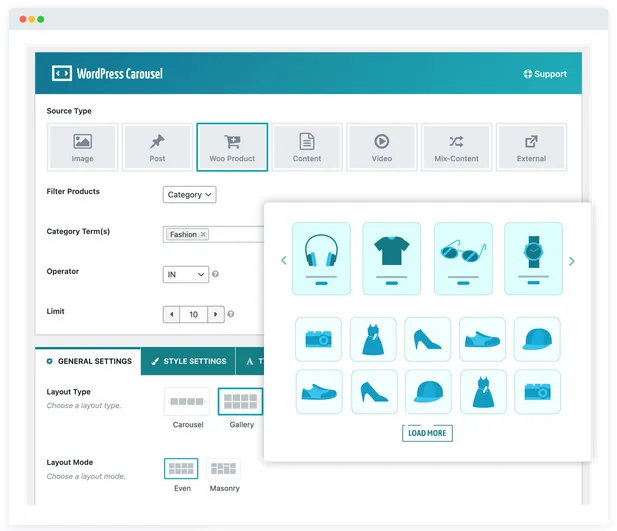617x531 pixels.
Task: Click the WordPress Carousel logo icon
Action: pos(62,74)
